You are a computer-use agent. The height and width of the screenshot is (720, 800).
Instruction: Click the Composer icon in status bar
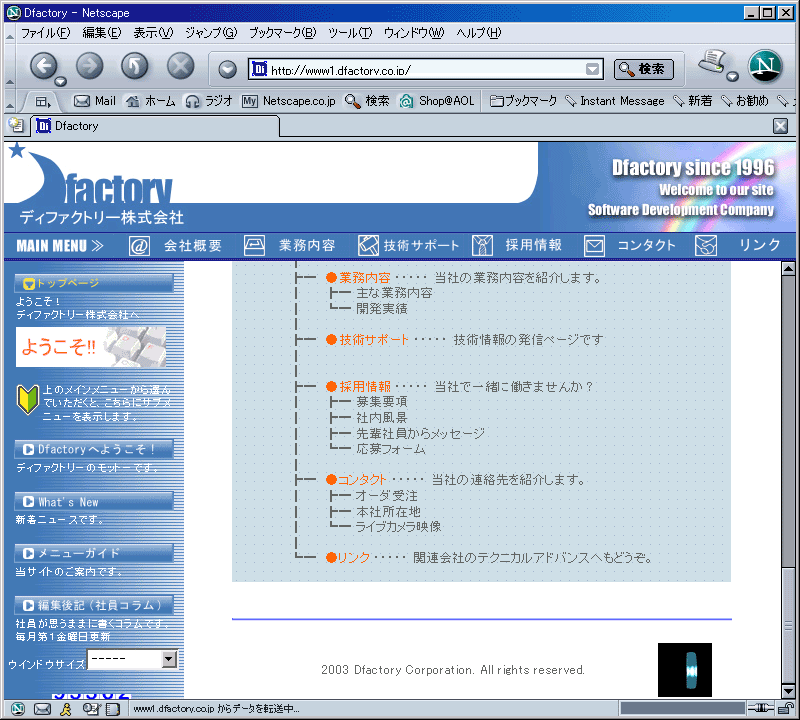coord(90,709)
